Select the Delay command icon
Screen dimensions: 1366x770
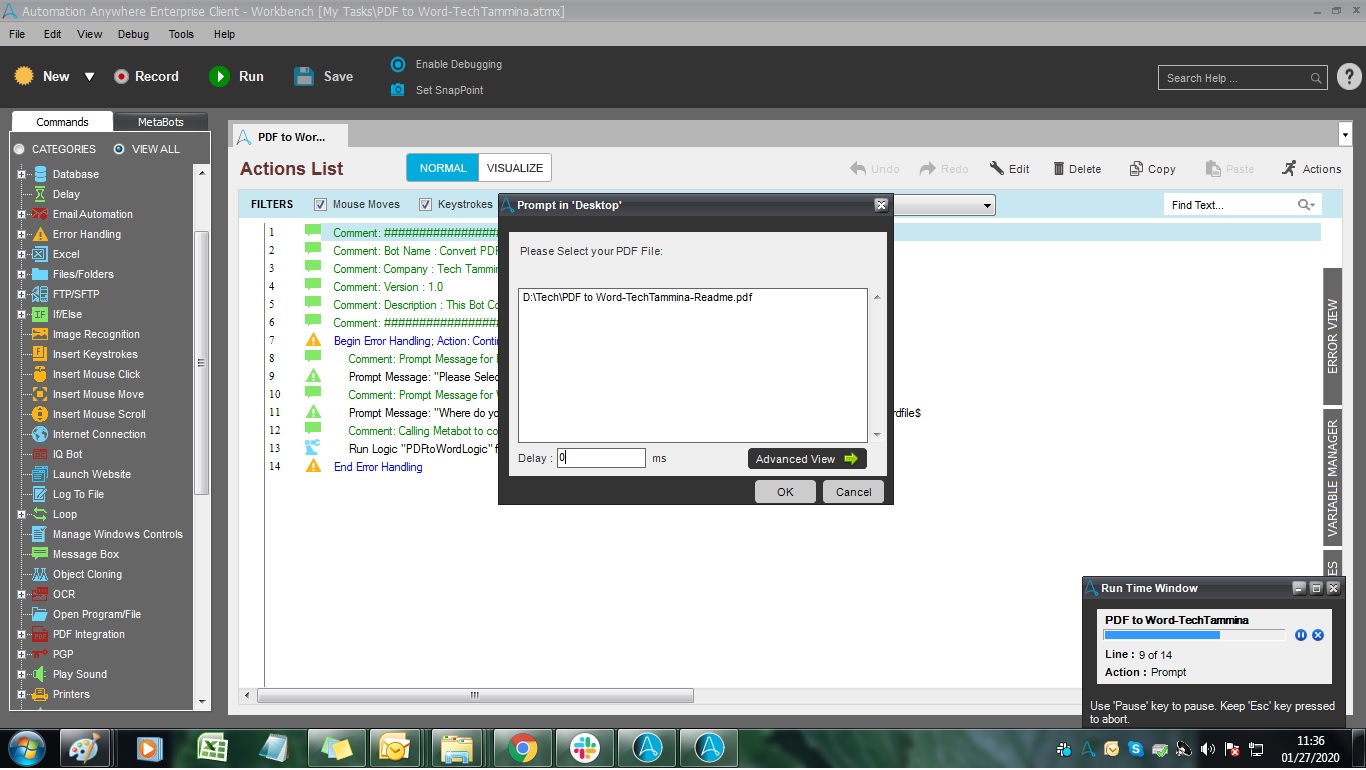(x=40, y=194)
